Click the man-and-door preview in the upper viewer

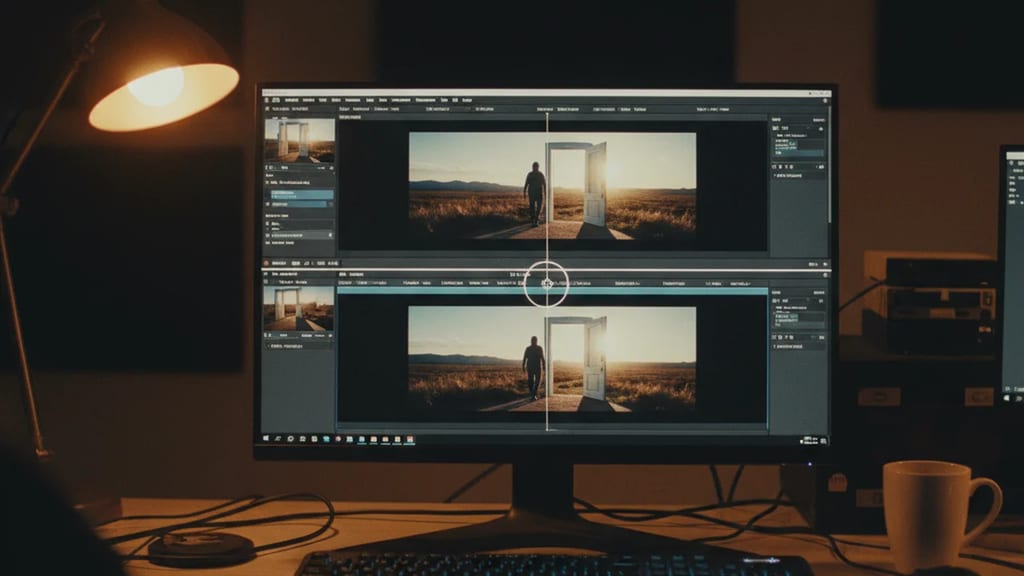click(x=552, y=185)
